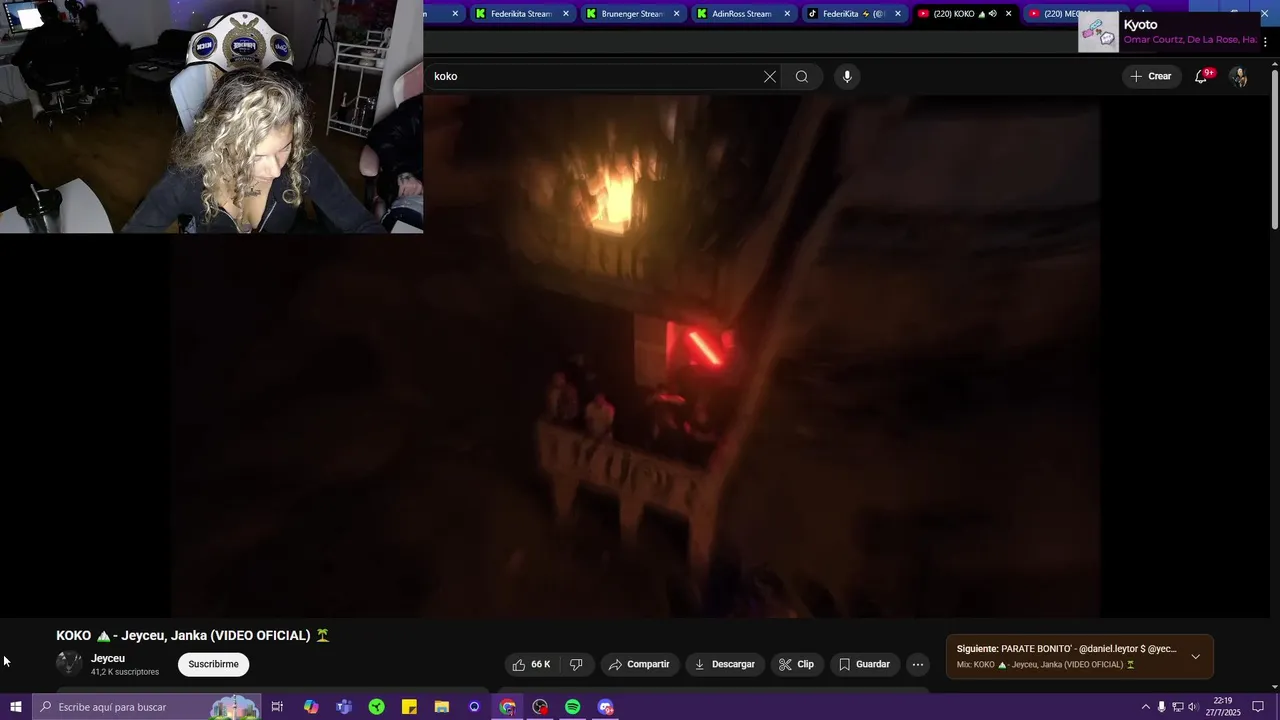Open the tray volume control

(1193, 707)
